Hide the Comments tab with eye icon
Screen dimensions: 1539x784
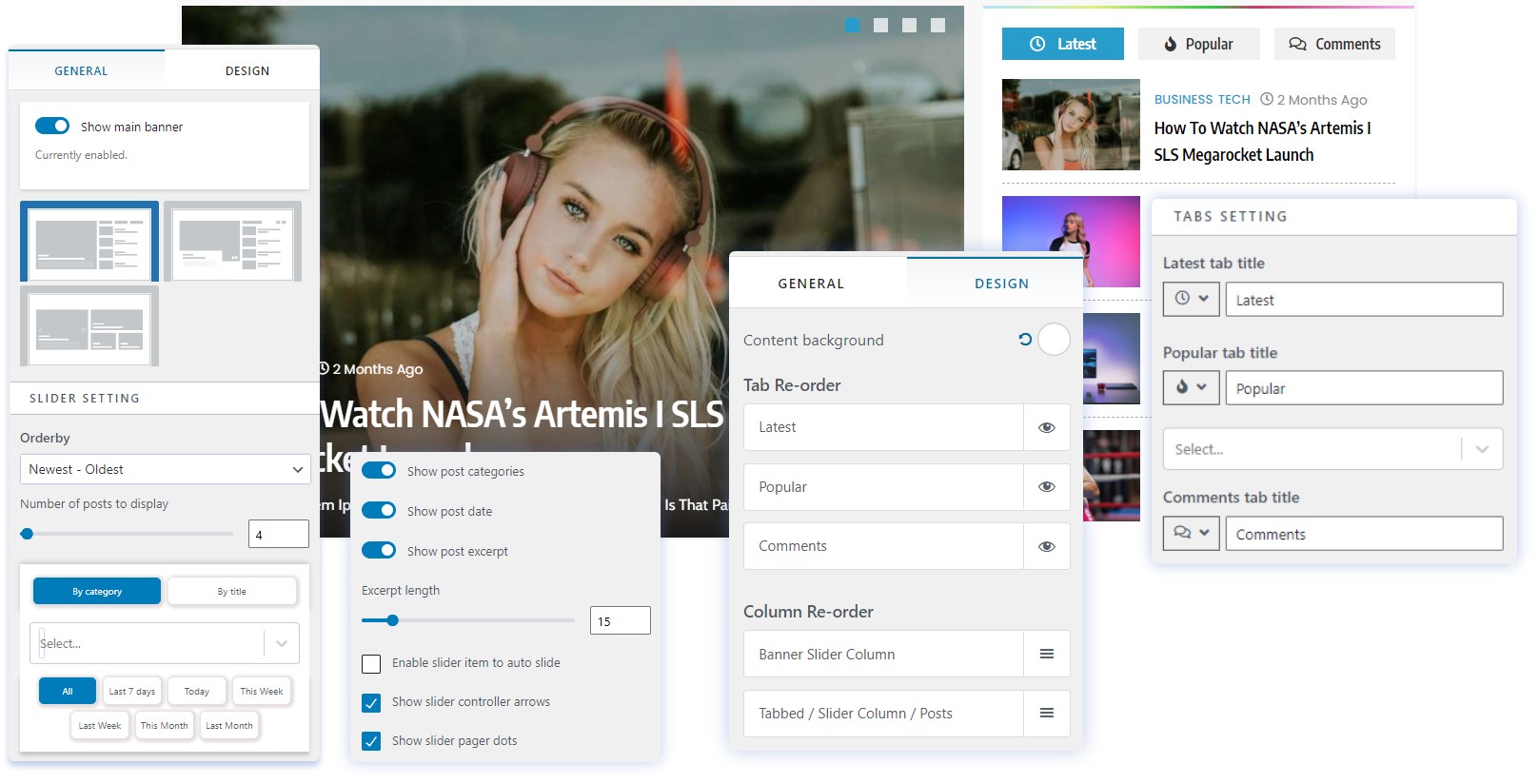click(x=1046, y=547)
